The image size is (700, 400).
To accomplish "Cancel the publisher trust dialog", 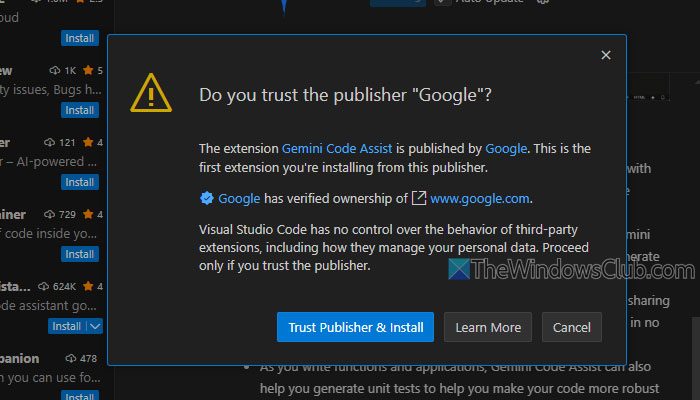I will pos(572,327).
